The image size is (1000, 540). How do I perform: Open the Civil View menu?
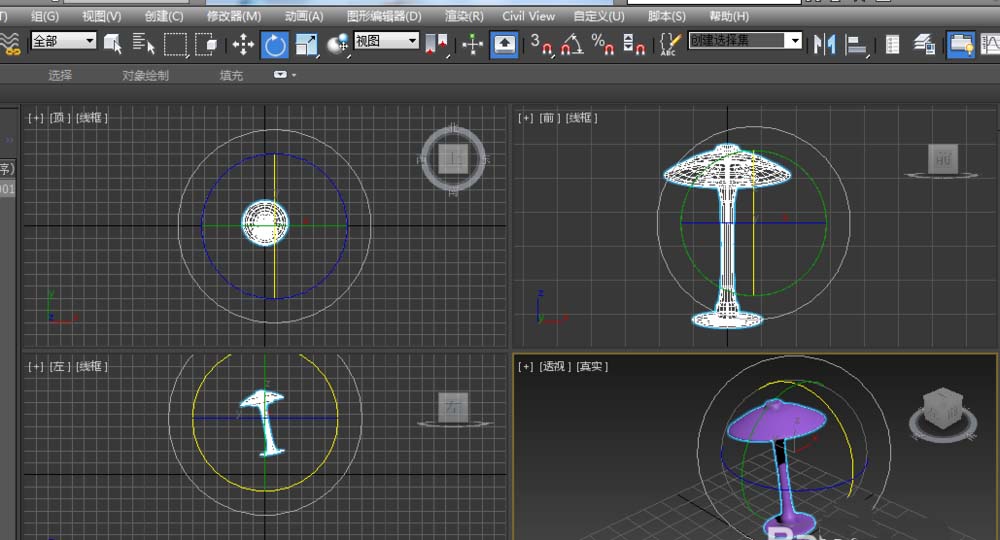(x=528, y=16)
